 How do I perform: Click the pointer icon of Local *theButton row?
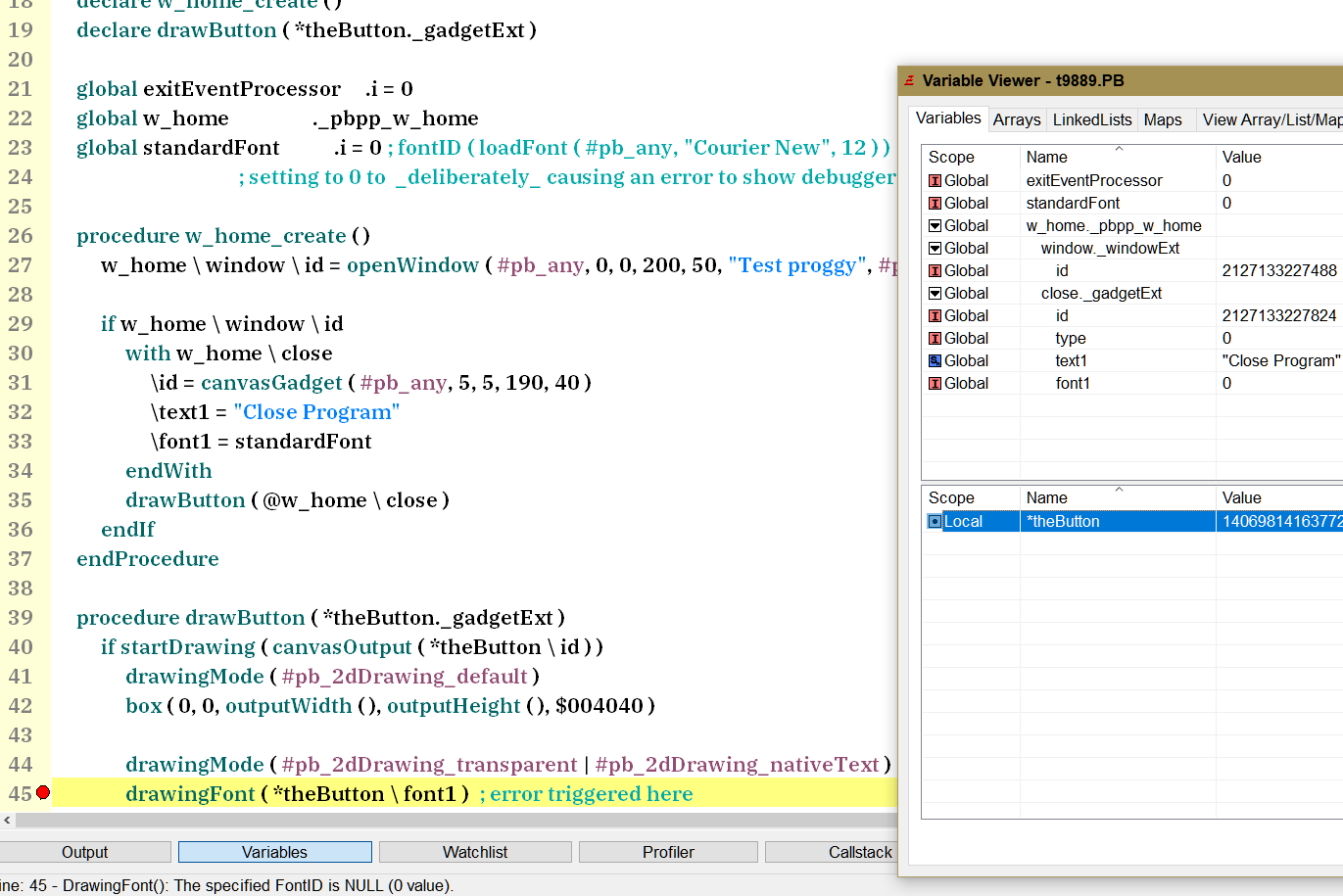tap(935, 521)
